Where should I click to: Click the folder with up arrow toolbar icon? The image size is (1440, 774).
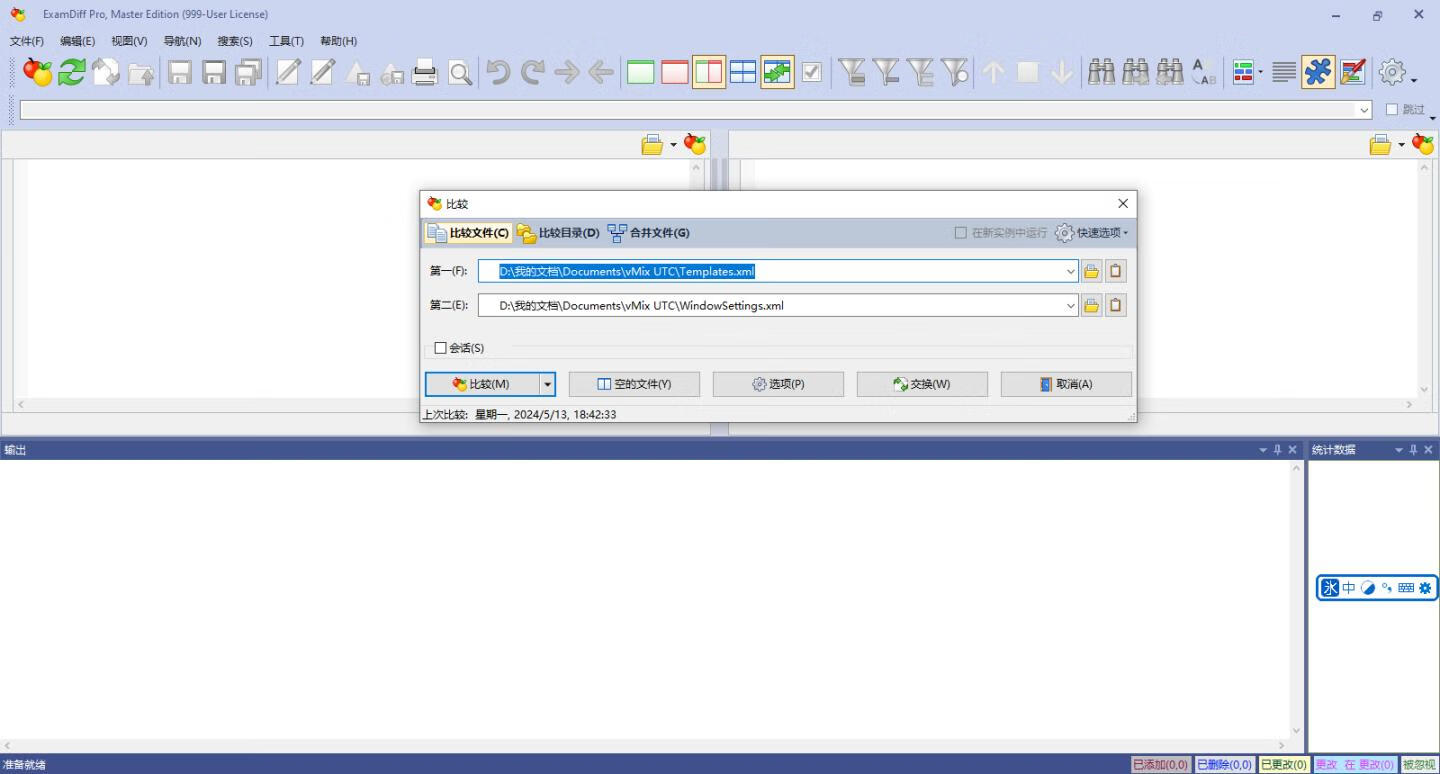pos(141,73)
